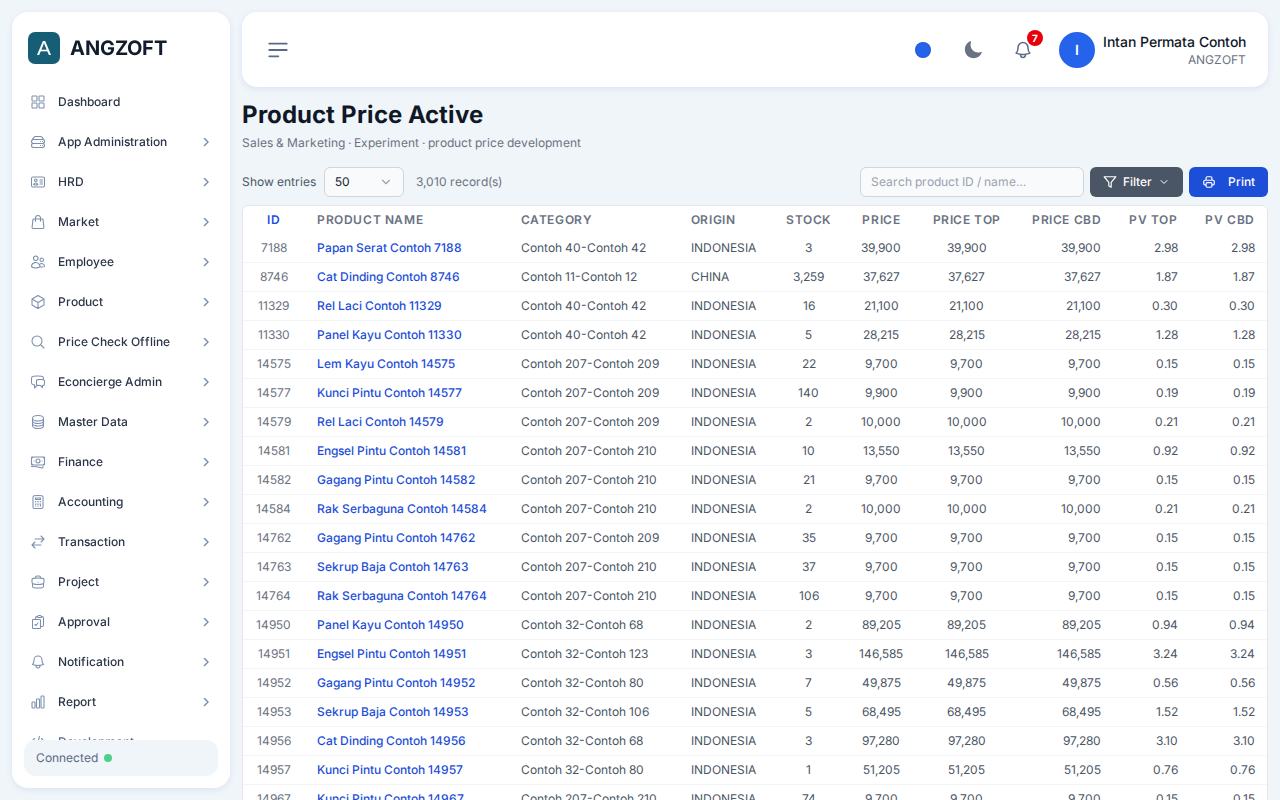
Task: Sort by the STOCK column header
Action: pos(808,220)
